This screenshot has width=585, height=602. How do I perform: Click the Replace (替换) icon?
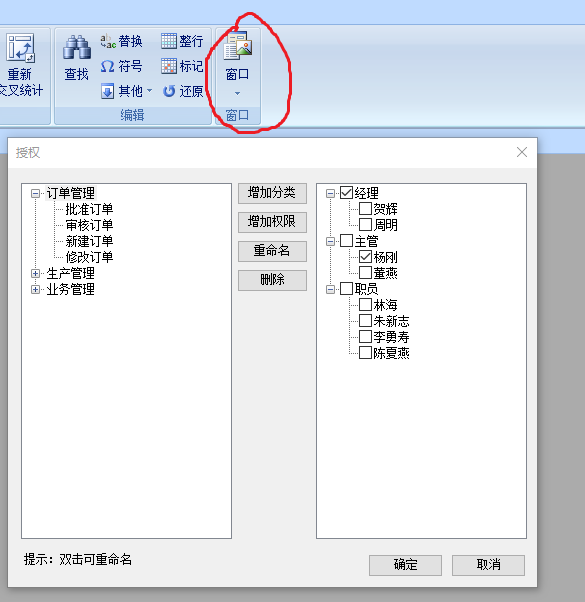click(x=108, y=41)
